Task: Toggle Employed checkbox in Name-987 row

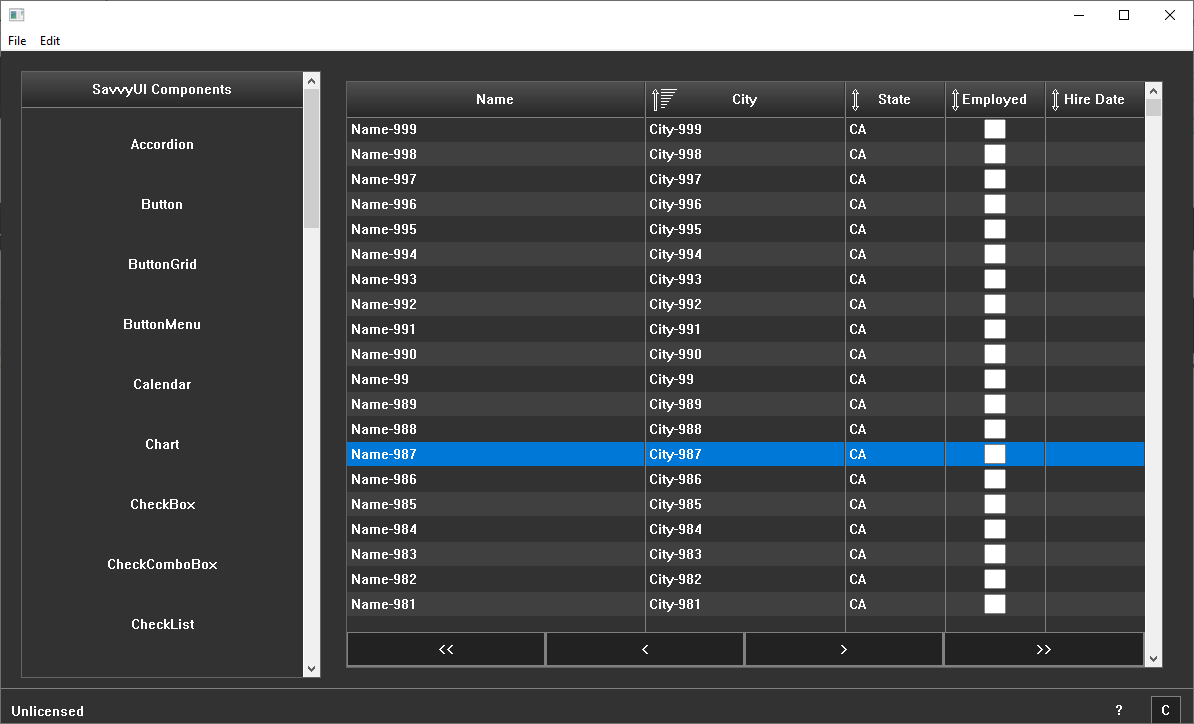Action: click(x=995, y=454)
